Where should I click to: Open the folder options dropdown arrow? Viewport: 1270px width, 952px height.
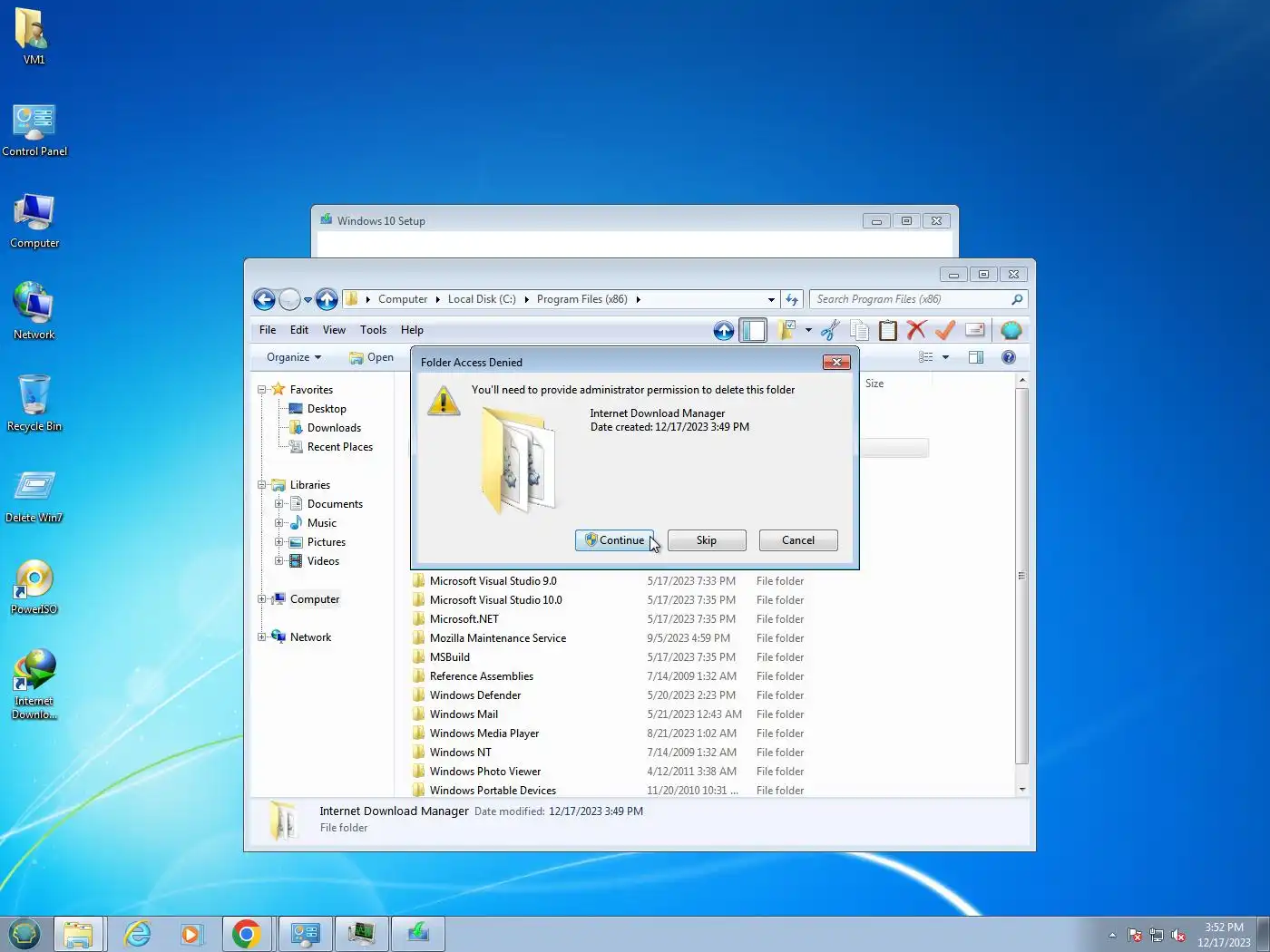(x=808, y=330)
